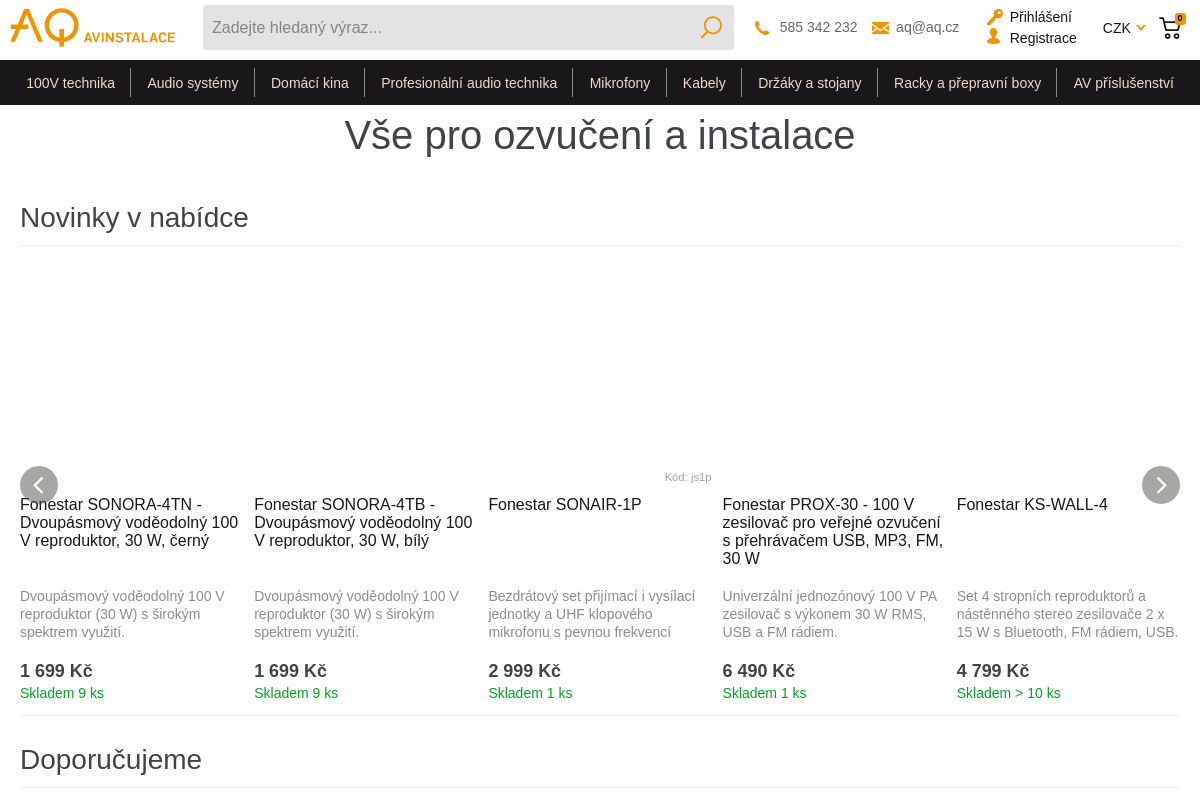Click the 4 799 Kč price
The image size is (1200, 800).
(x=992, y=671)
